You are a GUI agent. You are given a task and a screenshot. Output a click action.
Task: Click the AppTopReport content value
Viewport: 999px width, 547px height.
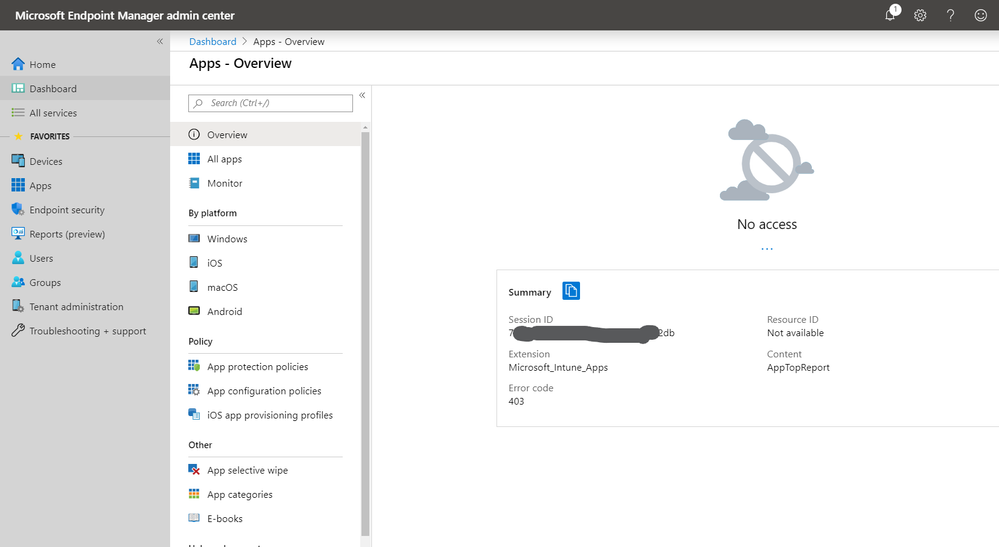coord(798,367)
